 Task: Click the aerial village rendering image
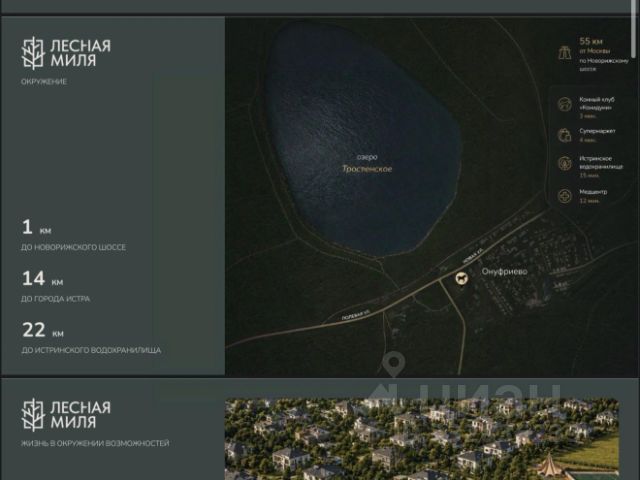pyautogui.click(x=422, y=439)
